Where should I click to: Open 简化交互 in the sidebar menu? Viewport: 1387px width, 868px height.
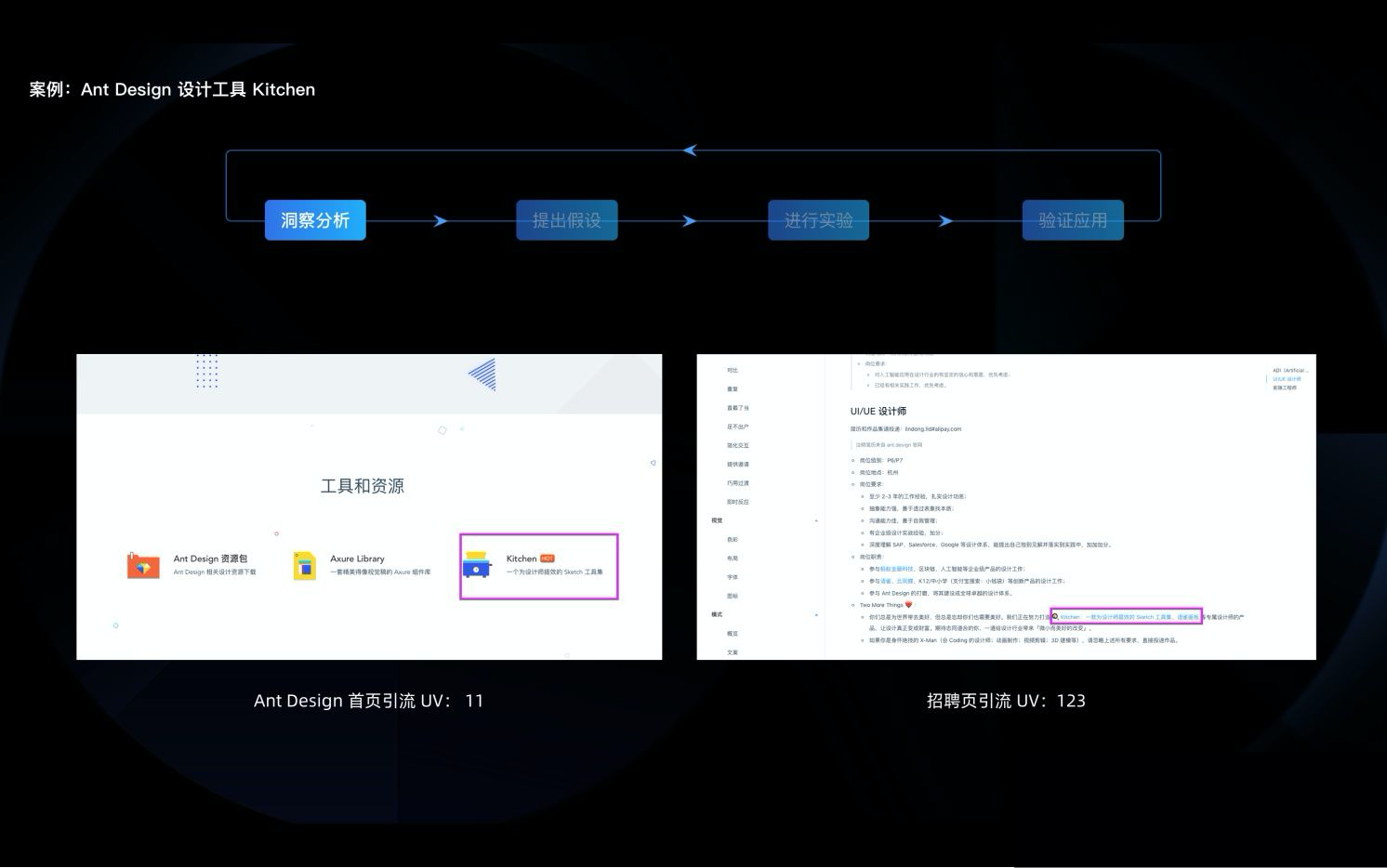pyautogui.click(x=738, y=445)
